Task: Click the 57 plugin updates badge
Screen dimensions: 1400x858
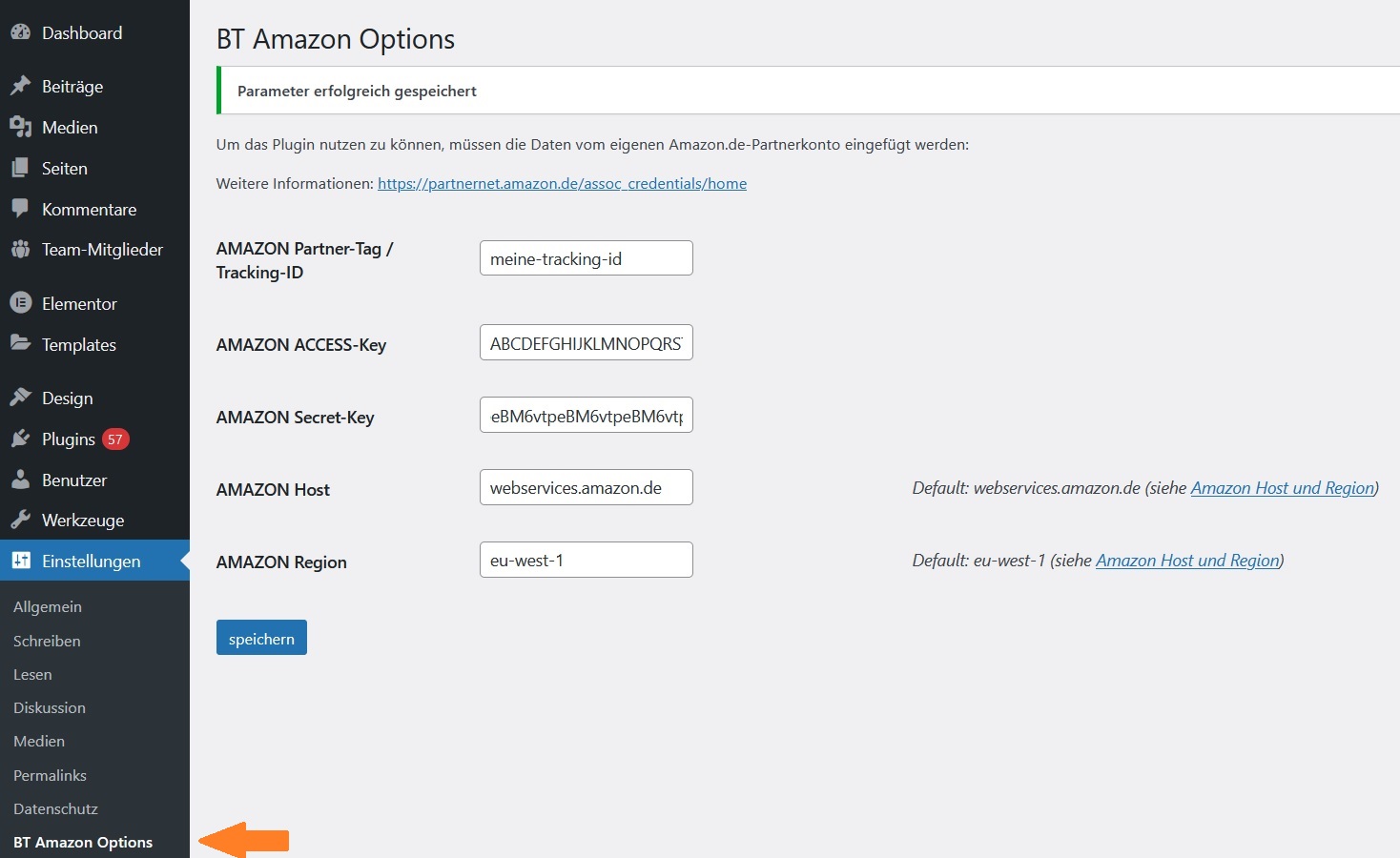Action: click(x=115, y=439)
